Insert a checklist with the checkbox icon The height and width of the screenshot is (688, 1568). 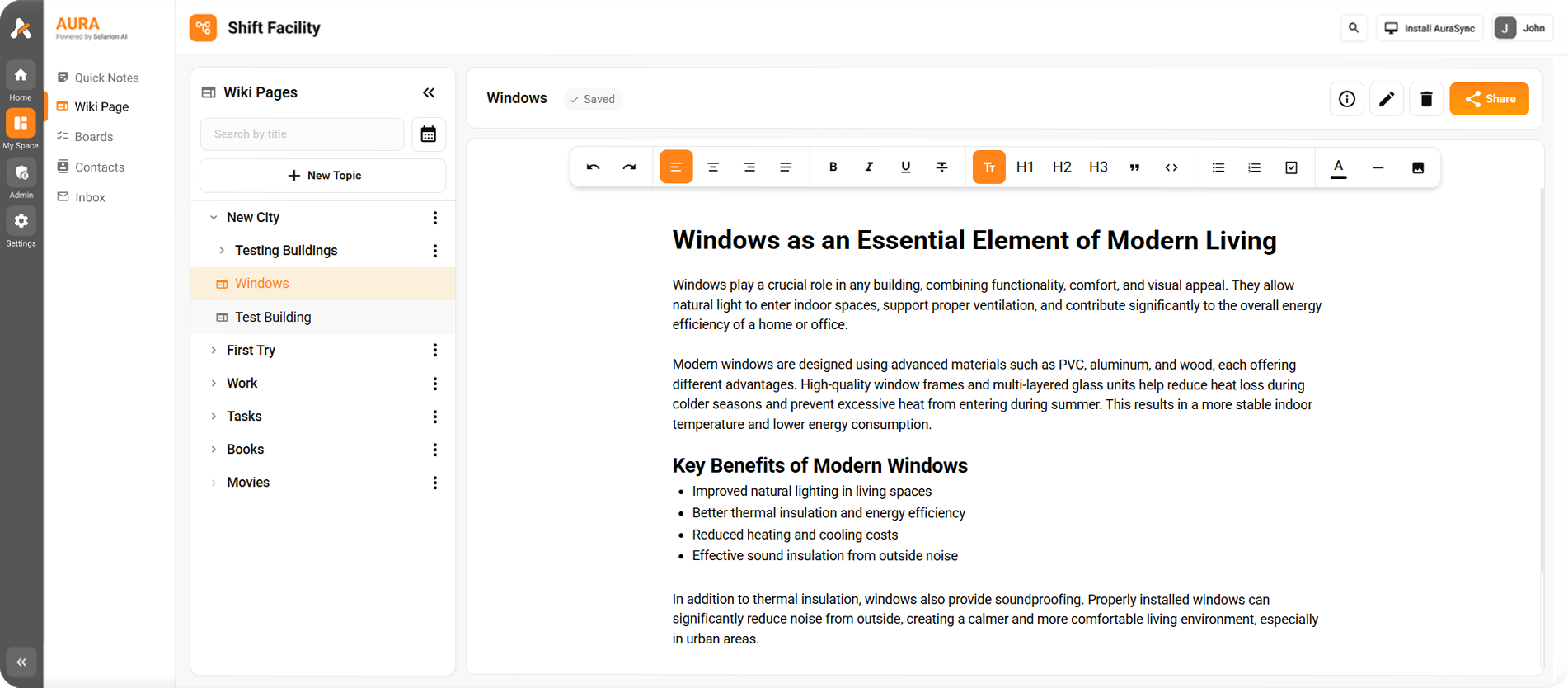pos(1291,167)
